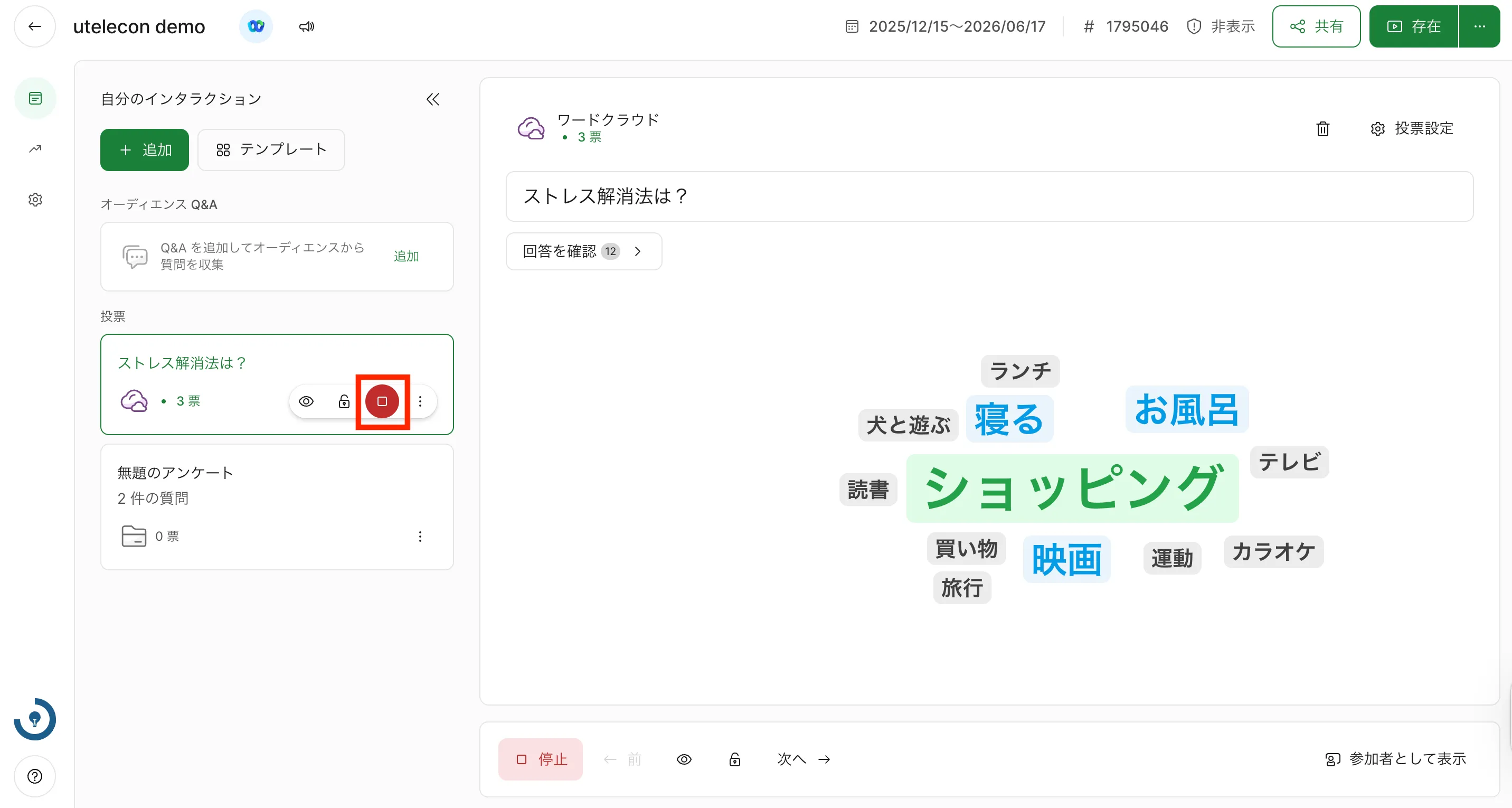Open the テンプレート templates tab

(271, 150)
